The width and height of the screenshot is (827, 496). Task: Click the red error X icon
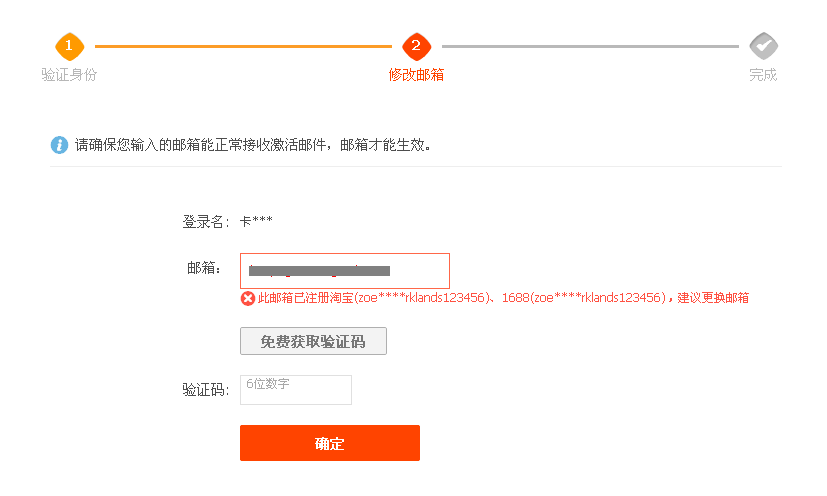tap(248, 299)
